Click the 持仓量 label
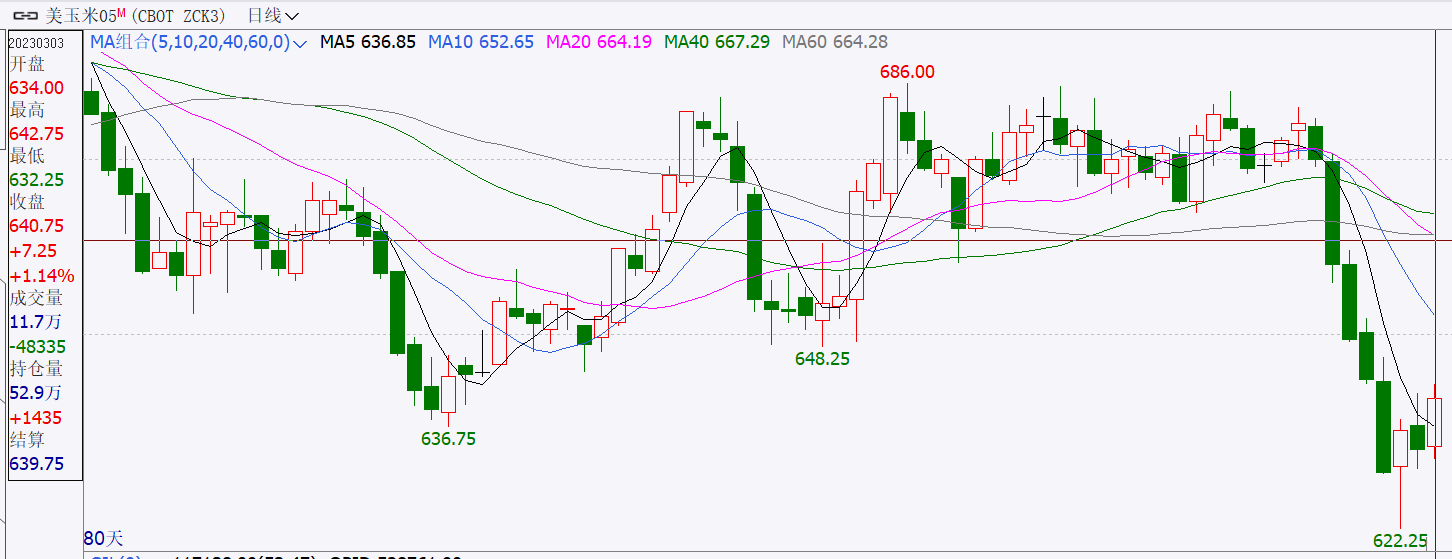This screenshot has width=1452, height=559. (x=36, y=368)
